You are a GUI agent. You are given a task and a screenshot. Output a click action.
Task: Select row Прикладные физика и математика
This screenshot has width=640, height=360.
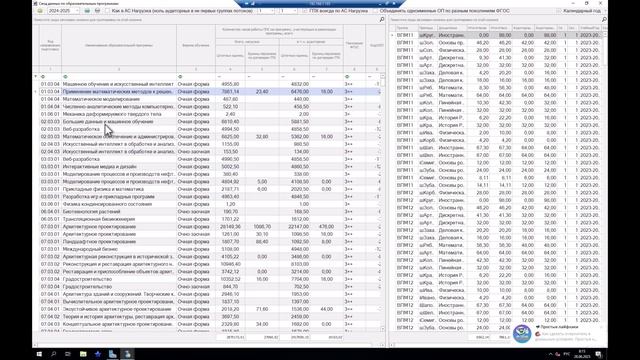(210, 189)
